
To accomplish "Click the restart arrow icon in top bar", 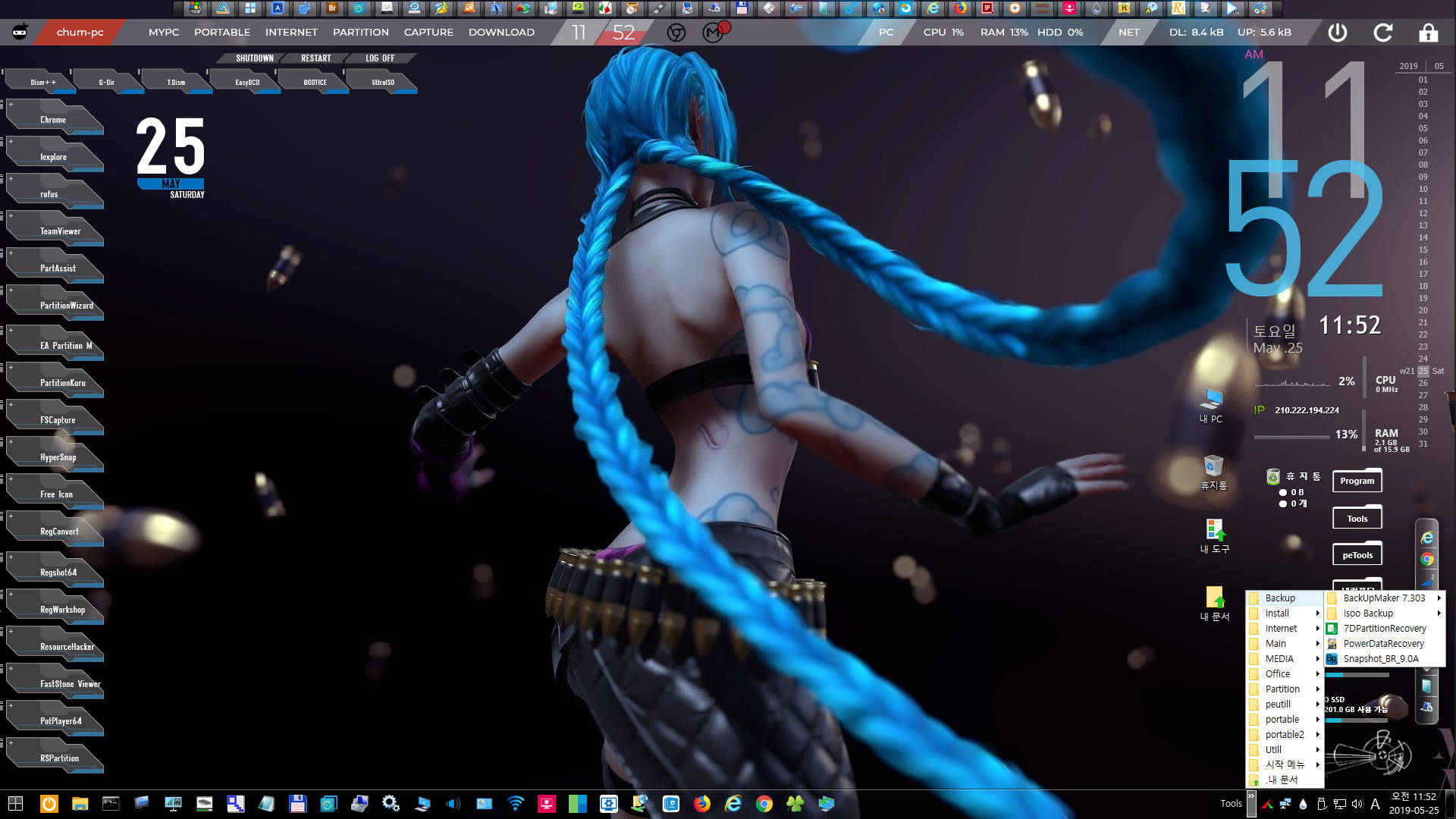I will (1383, 33).
